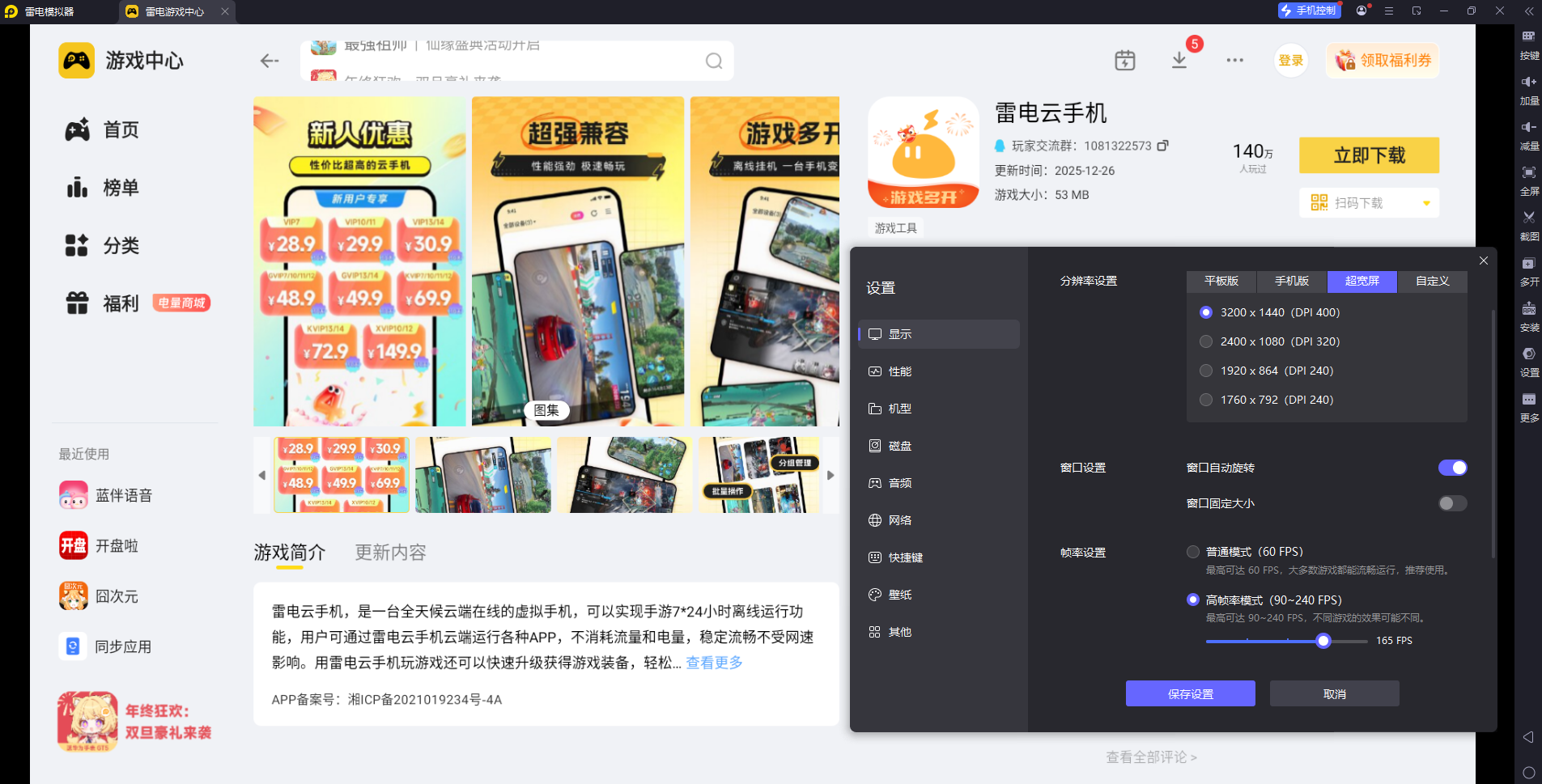Open the 机型 settings section
Screen dimensions: 1542x784
coord(939,409)
